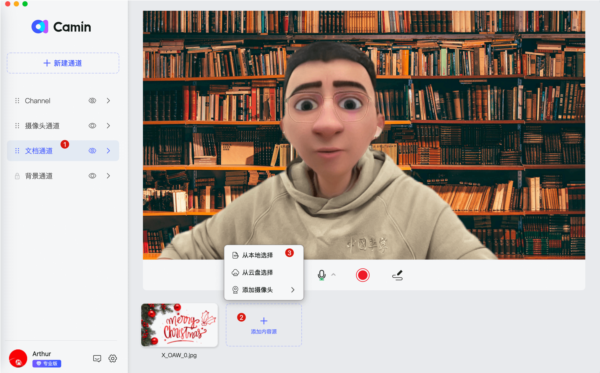Expand the 文档通道 chevron
The height and width of the screenshot is (373, 600).
(x=108, y=151)
